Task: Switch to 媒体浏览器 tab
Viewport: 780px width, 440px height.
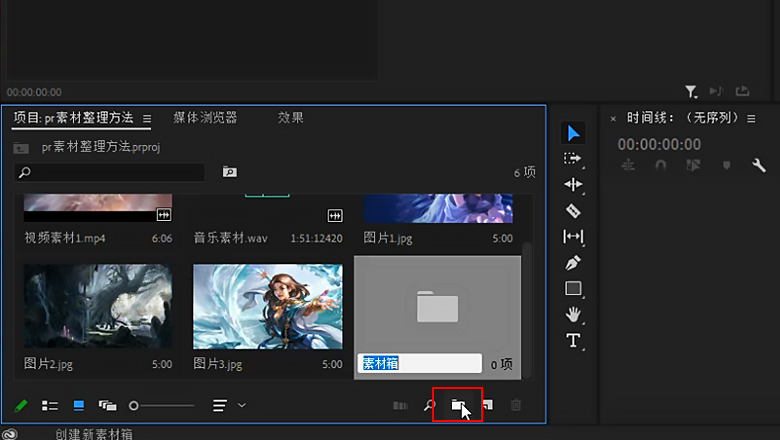Action: (x=205, y=118)
